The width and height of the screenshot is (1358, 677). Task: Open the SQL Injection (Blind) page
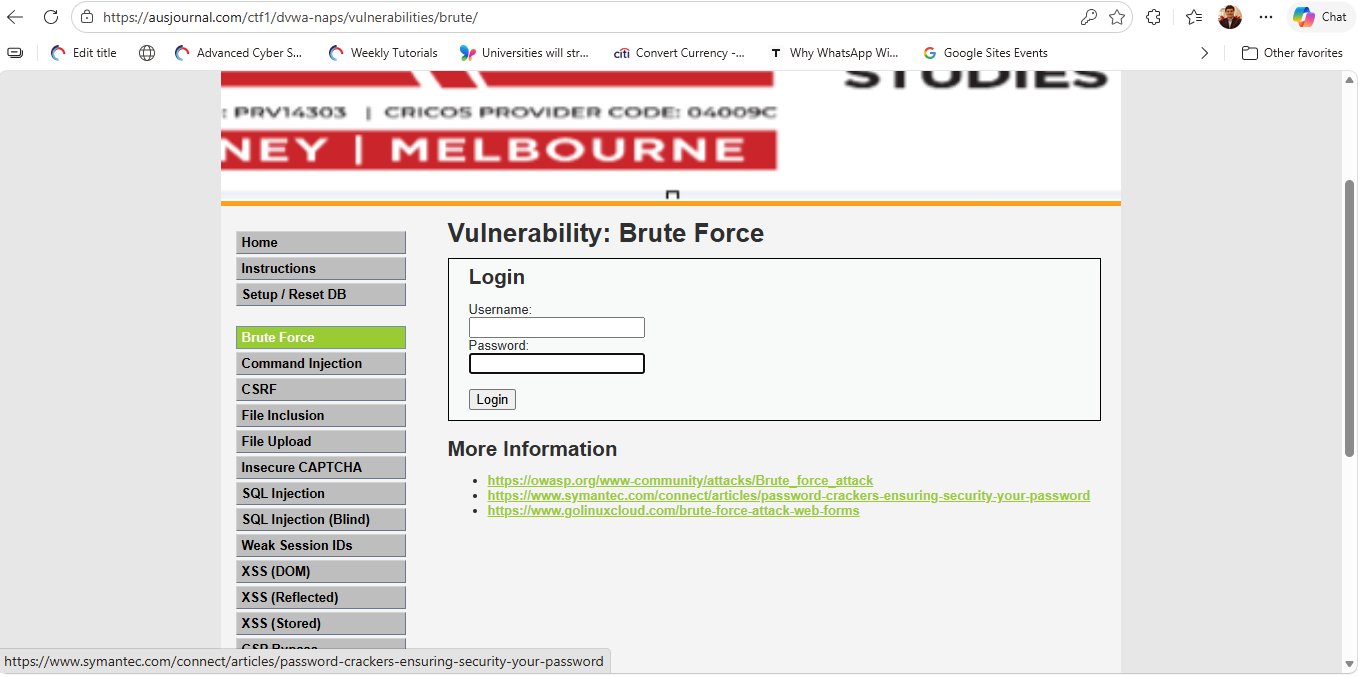point(321,520)
